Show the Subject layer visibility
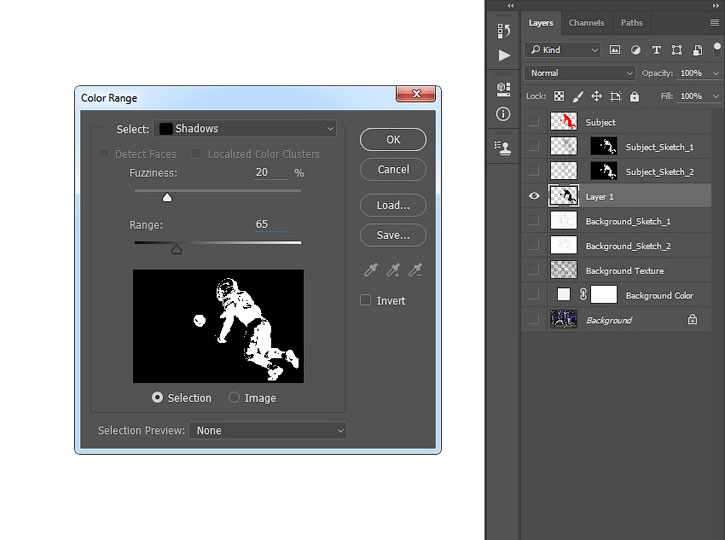 coord(534,121)
